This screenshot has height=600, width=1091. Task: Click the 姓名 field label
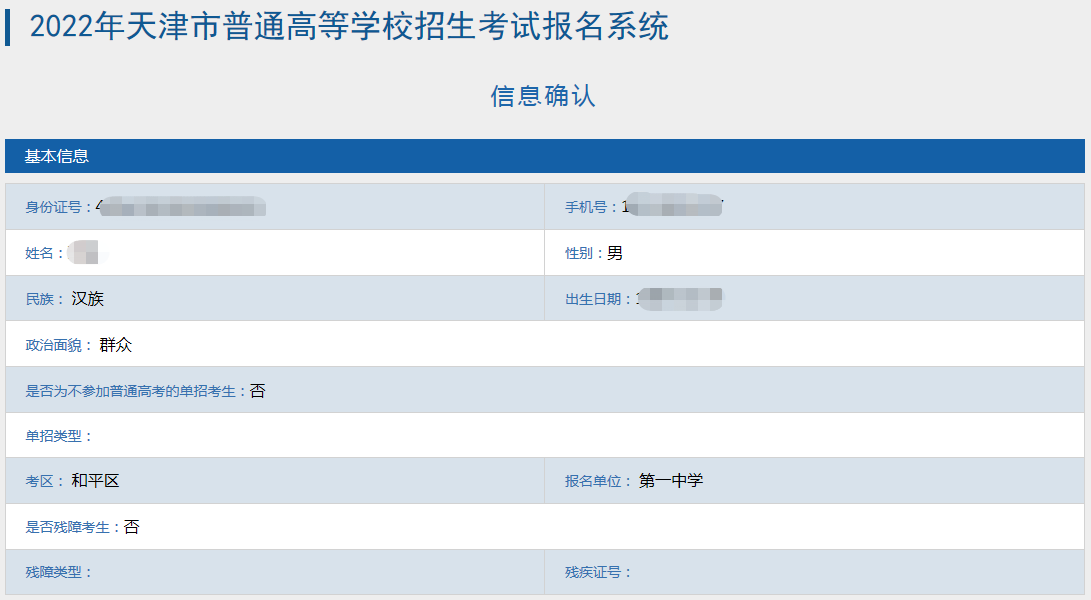click(x=42, y=253)
